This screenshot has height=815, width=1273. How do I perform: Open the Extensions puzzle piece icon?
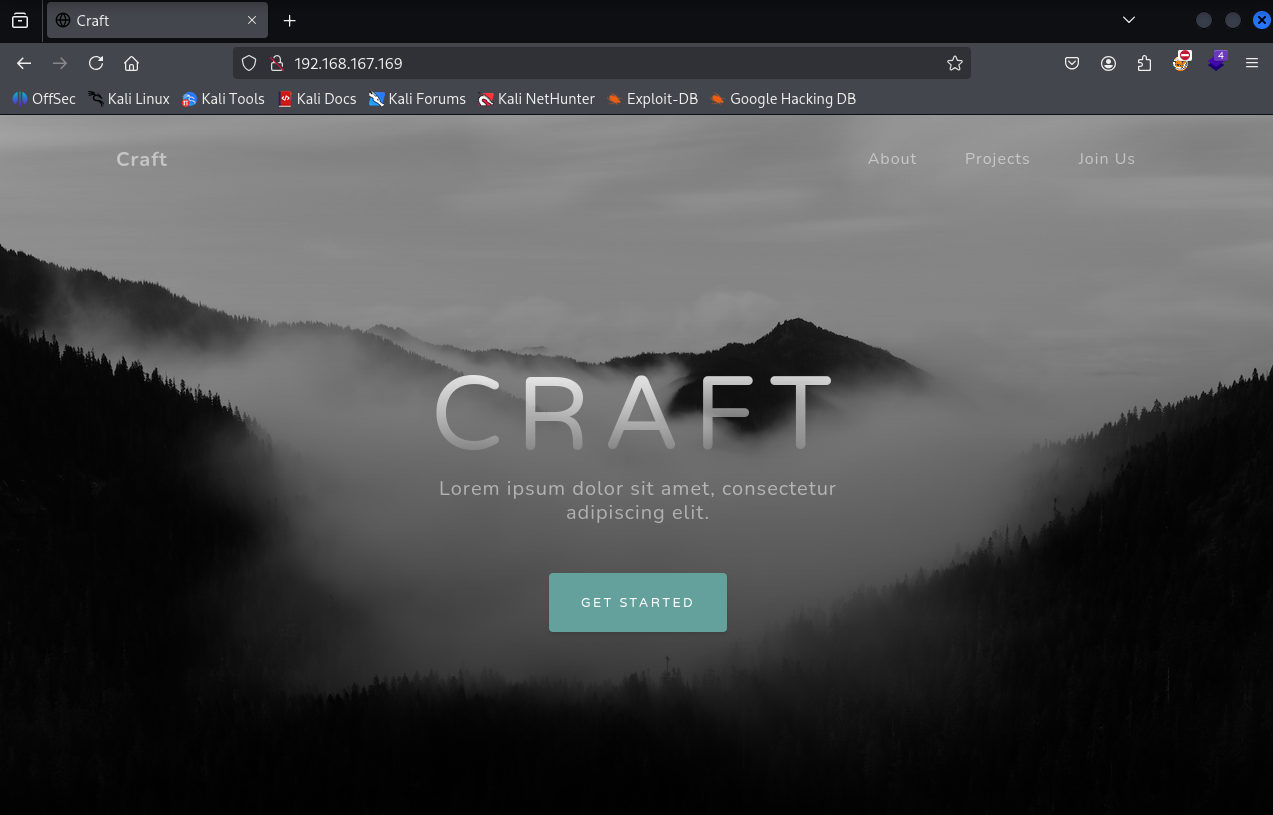(x=1144, y=63)
